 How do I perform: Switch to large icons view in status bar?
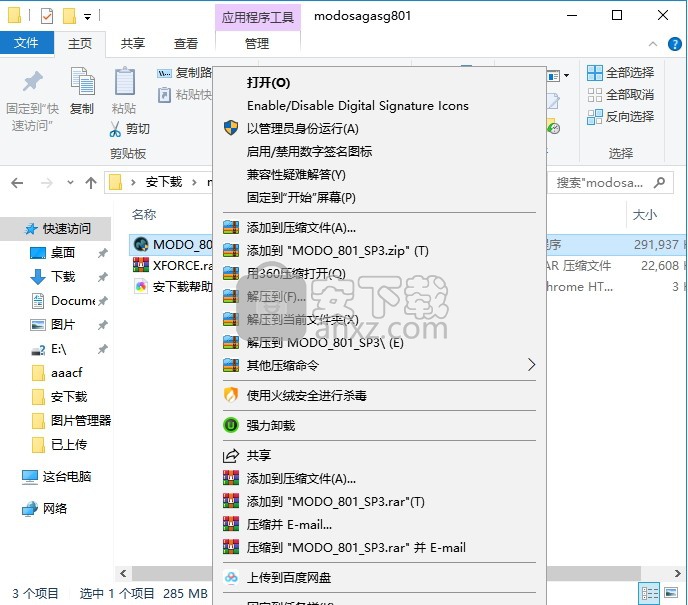[671, 594]
